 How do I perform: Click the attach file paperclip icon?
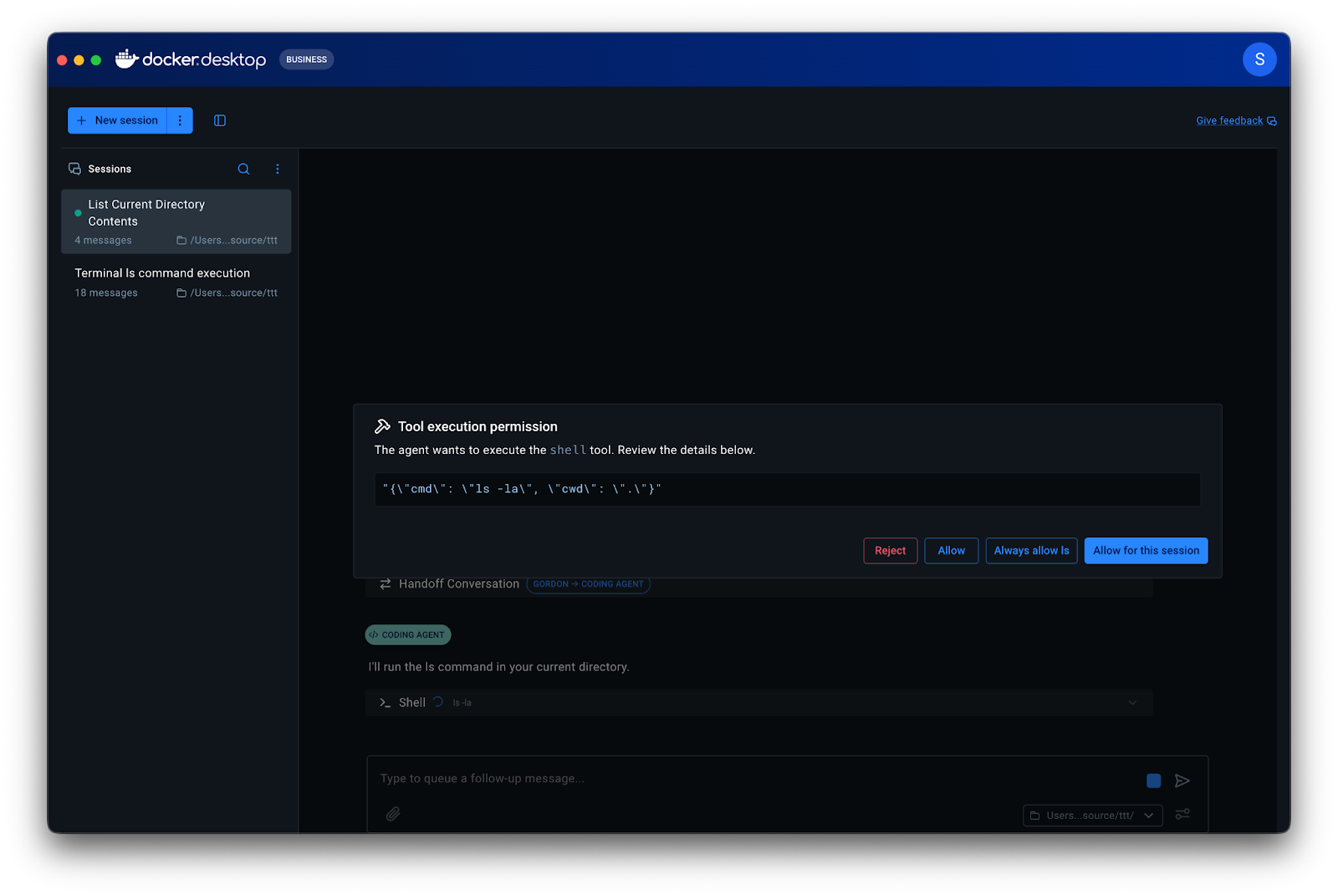pos(393,814)
